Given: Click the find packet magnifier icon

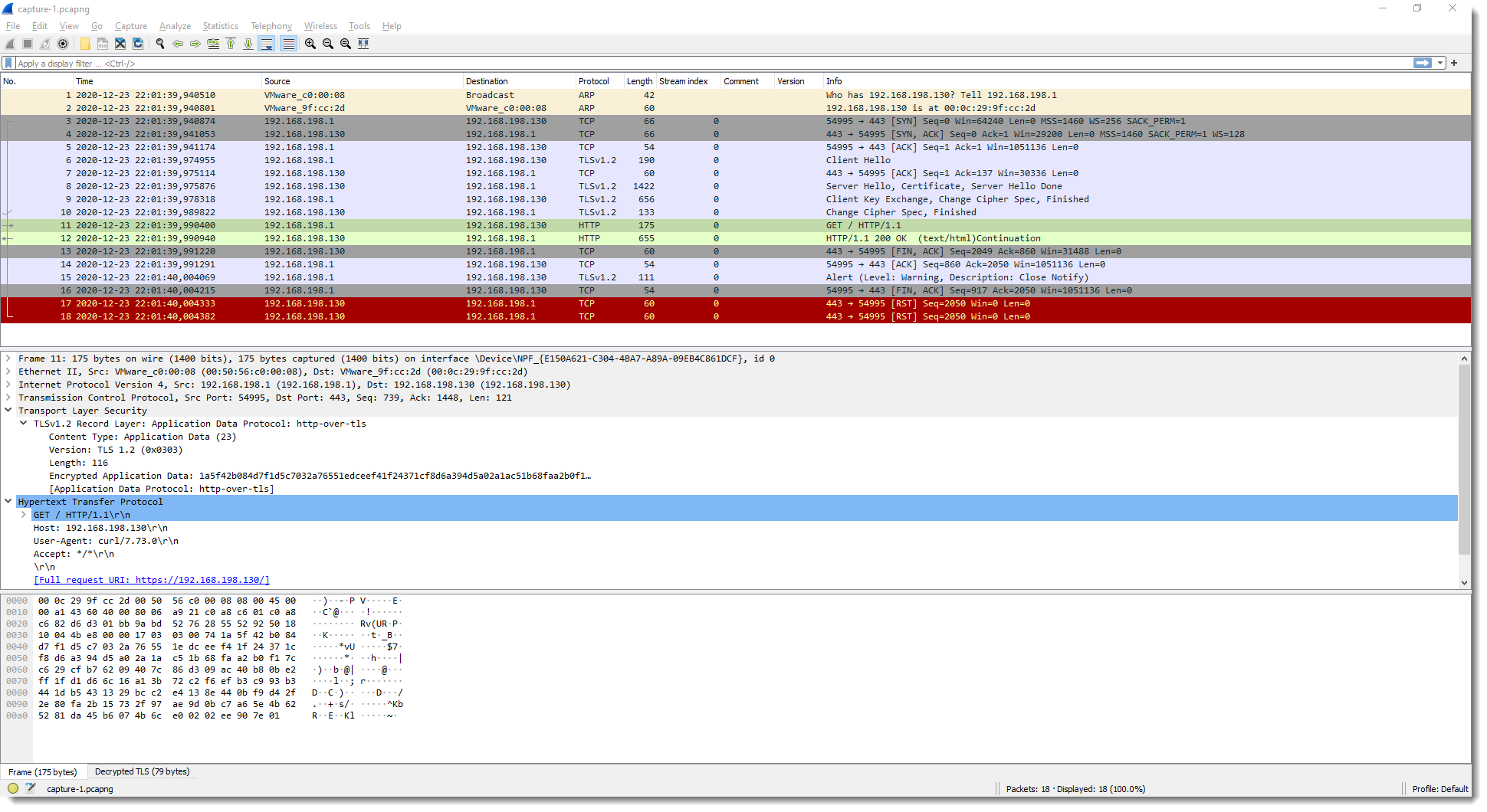Looking at the screenshot, I should pos(159,44).
